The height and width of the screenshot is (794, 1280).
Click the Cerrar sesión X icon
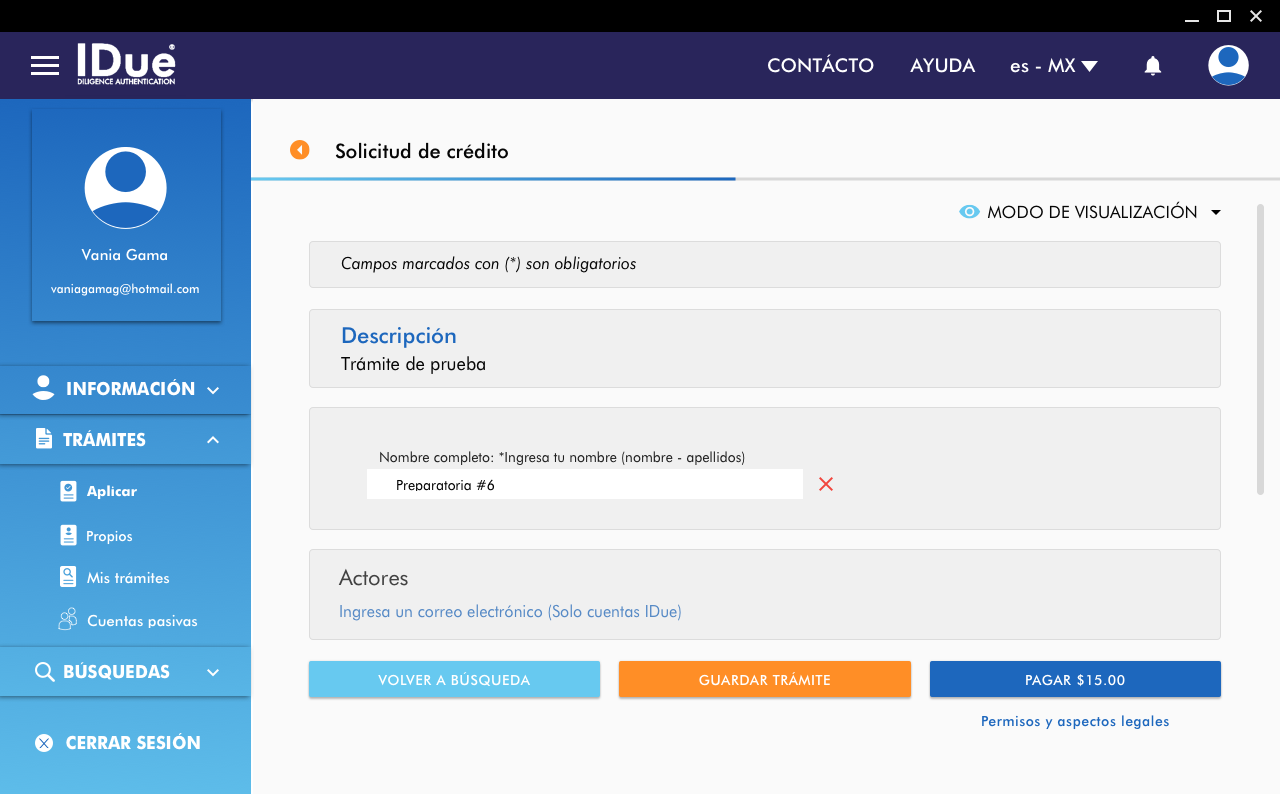(44, 743)
